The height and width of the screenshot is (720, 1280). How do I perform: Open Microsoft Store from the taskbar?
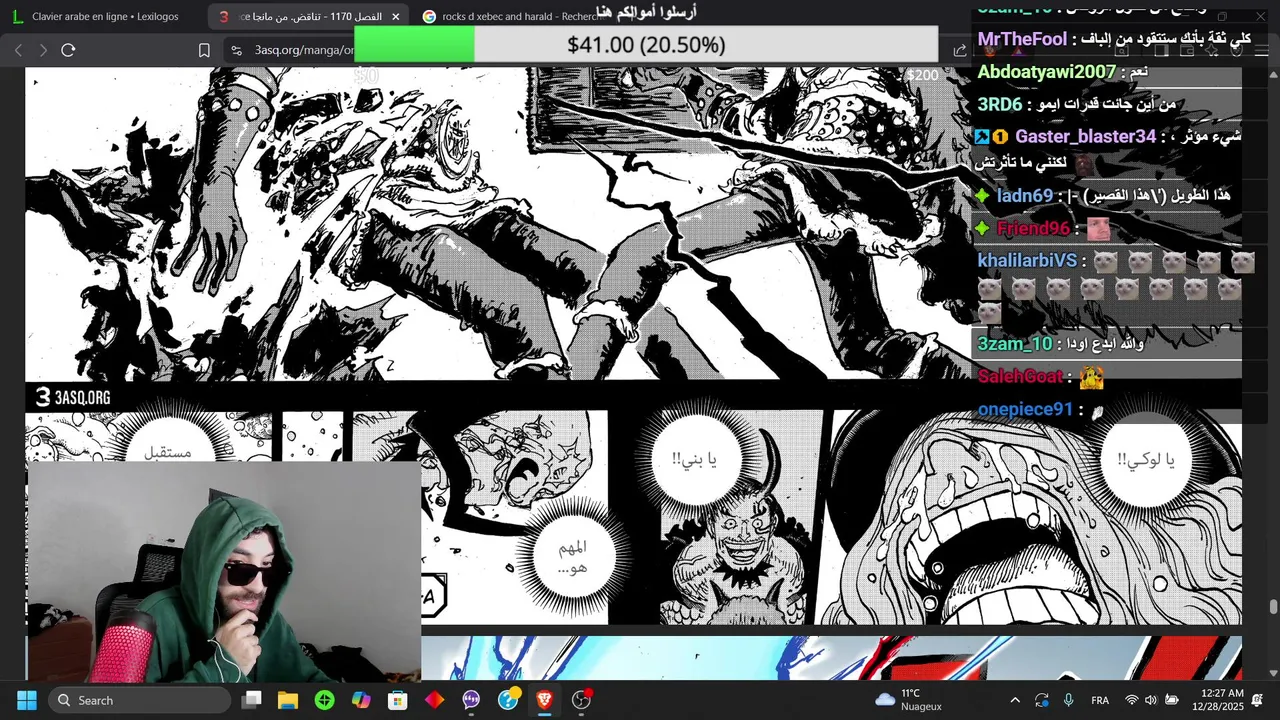click(398, 700)
